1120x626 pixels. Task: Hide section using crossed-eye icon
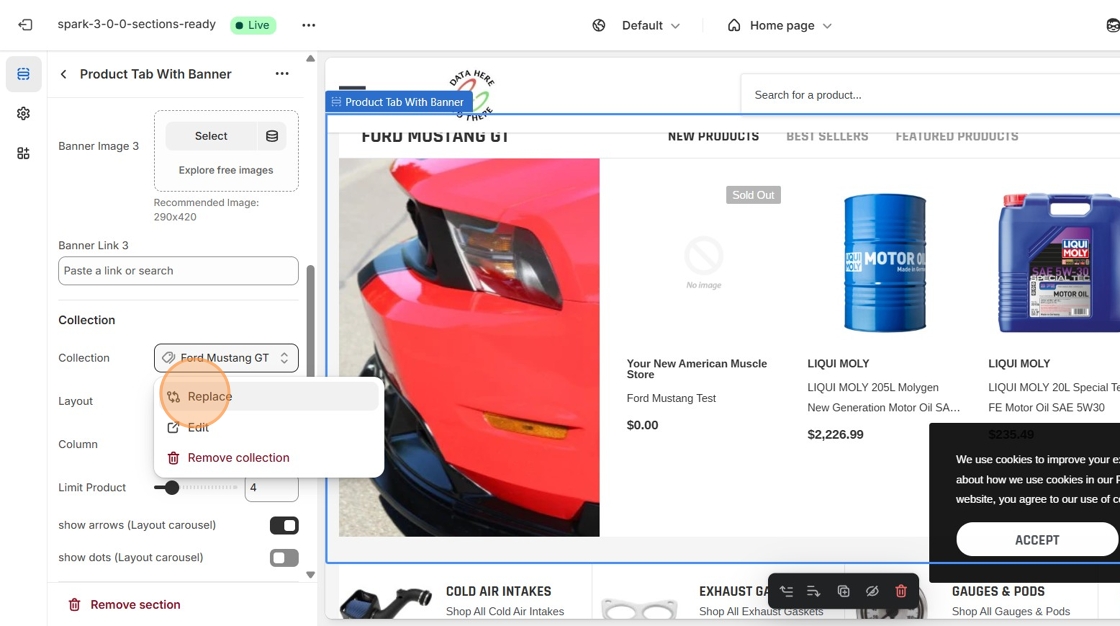tap(872, 591)
